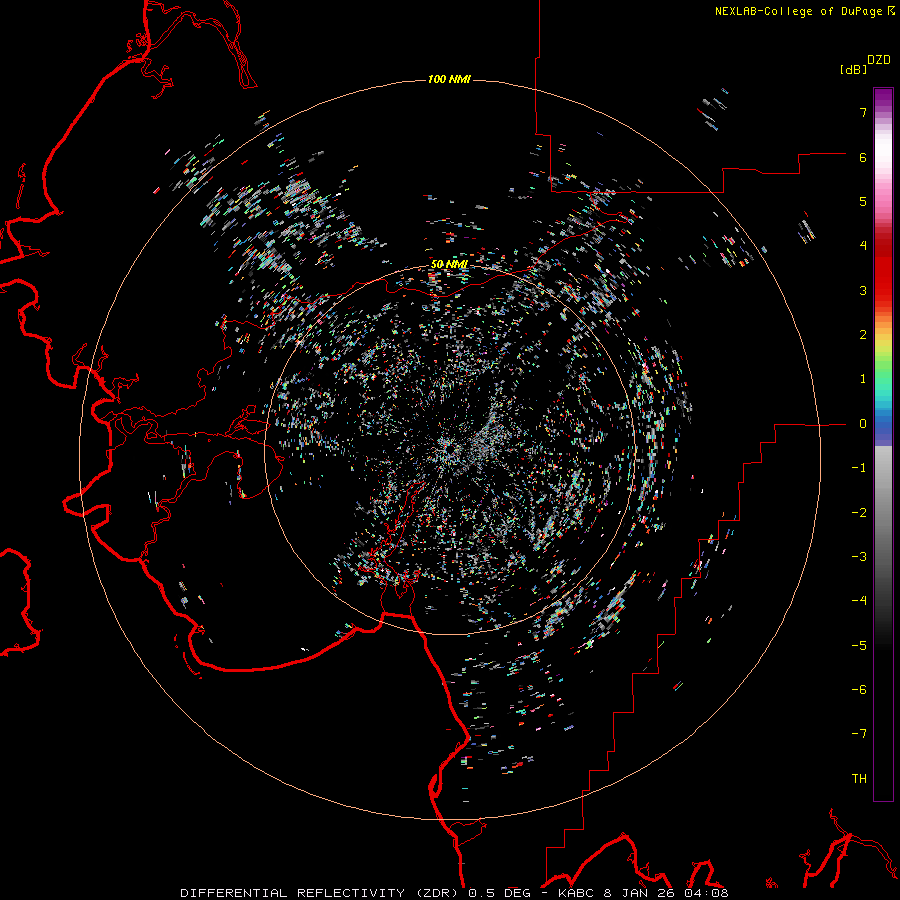This screenshot has width=900, height=900.
Task: Click the -3 value on the color scale
Action: pos(859,557)
